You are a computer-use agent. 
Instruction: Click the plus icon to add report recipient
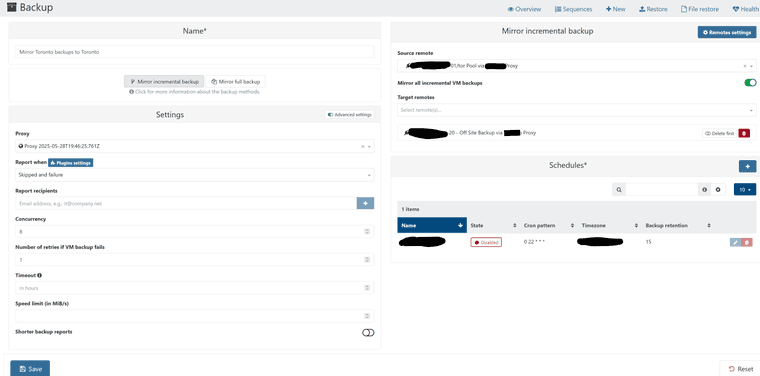[x=365, y=203]
